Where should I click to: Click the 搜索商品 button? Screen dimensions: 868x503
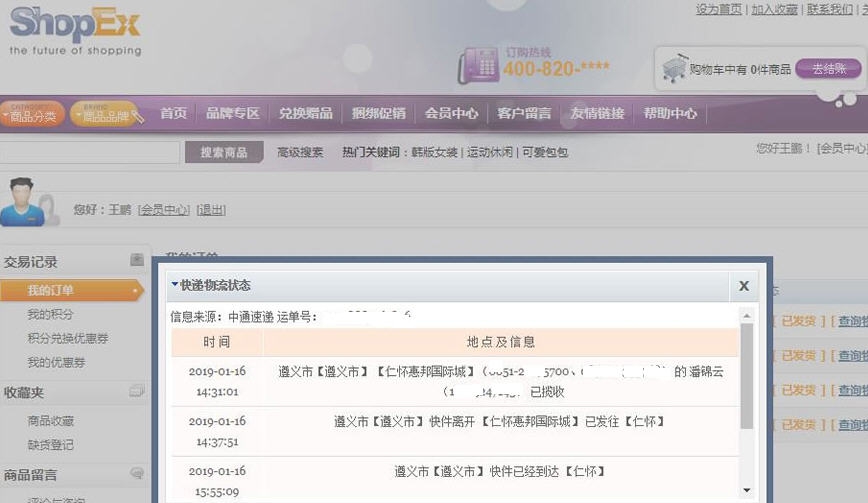click(x=224, y=152)
